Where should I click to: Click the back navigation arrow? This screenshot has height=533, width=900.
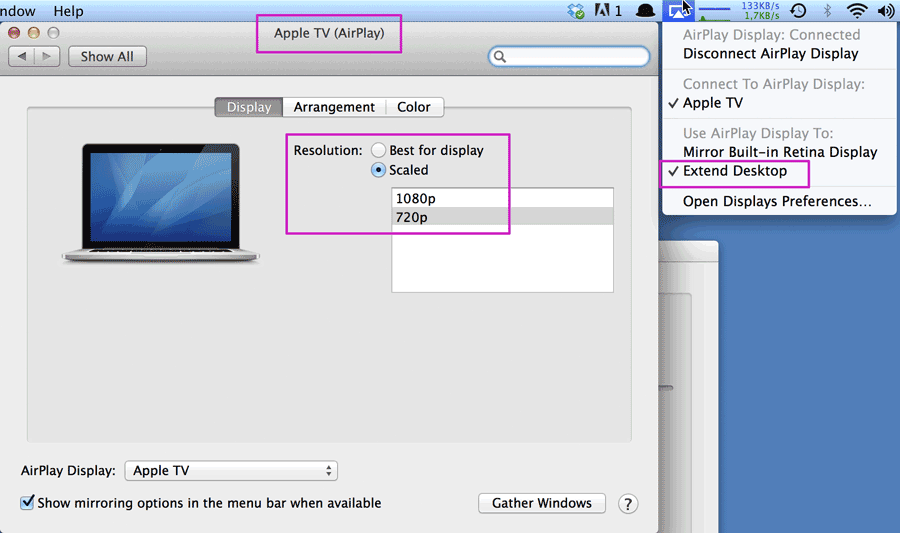(x=22, y=56)
